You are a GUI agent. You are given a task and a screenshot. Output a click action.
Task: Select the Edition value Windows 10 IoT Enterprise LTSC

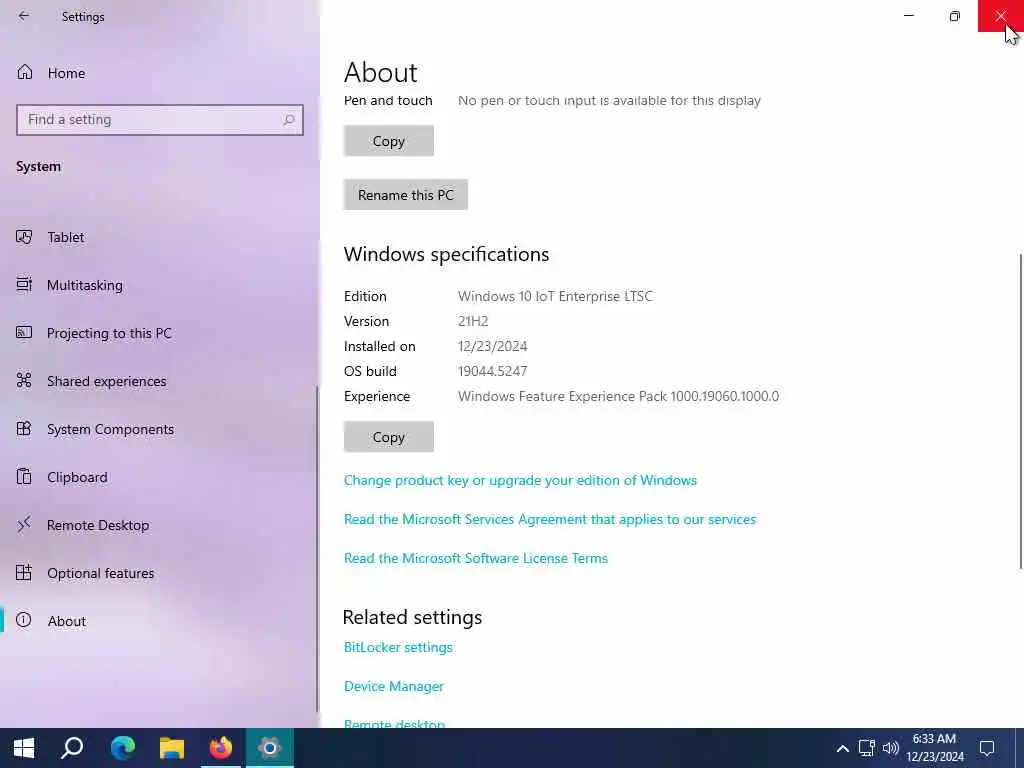555,296
